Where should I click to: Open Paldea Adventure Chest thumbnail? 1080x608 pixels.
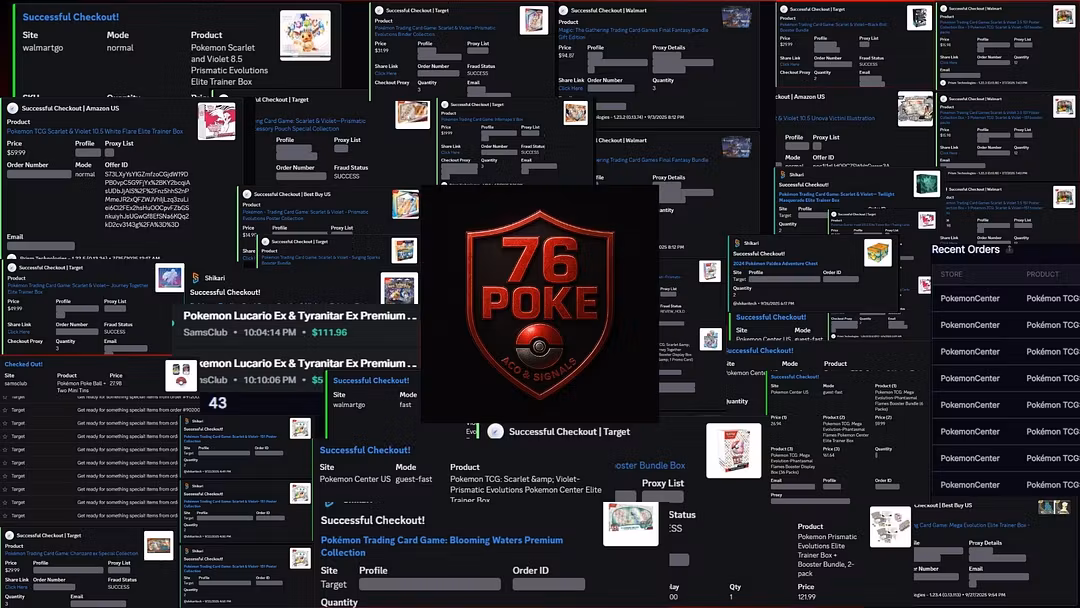878,253
